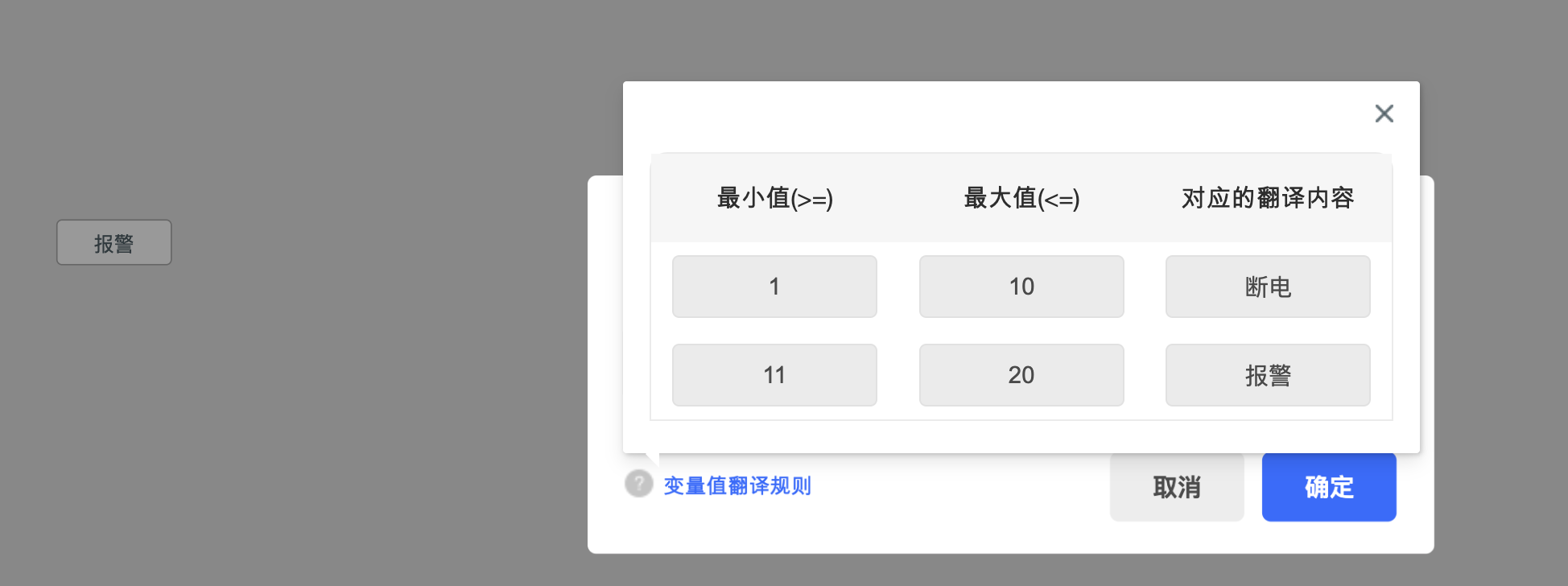Viewport: 1568px width, 586px height.
Task: Select the minimum value field containing 1
Action: (x=774, y=287)
